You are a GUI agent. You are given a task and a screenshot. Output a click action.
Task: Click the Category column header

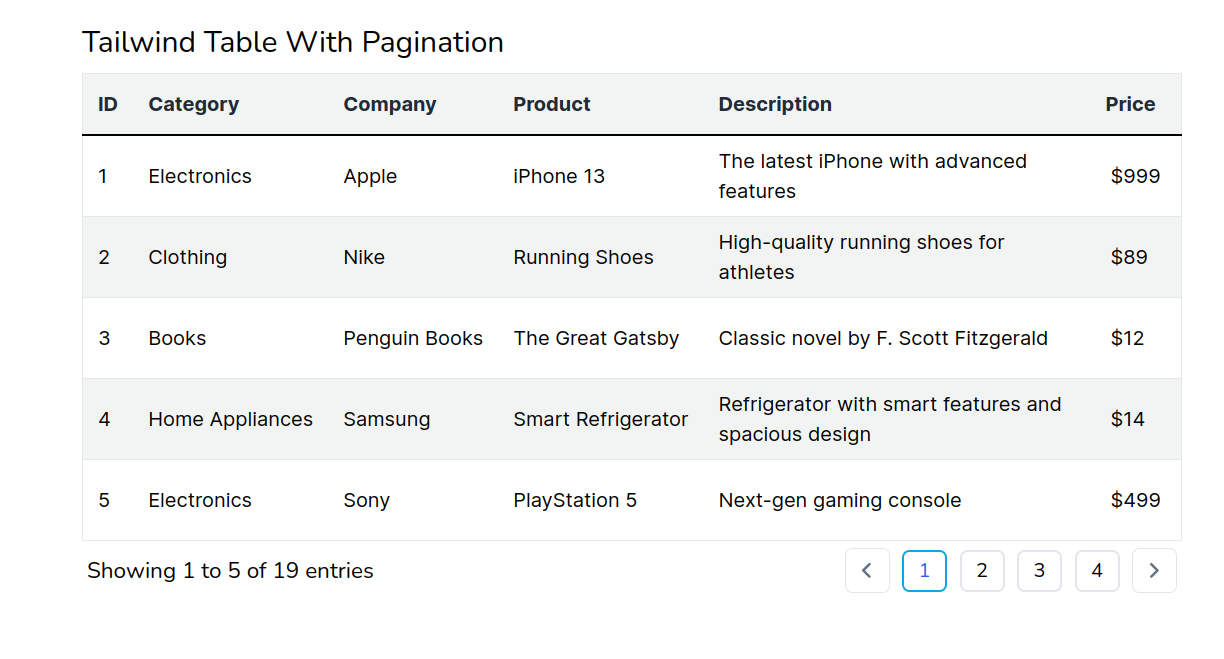(194, 104)
